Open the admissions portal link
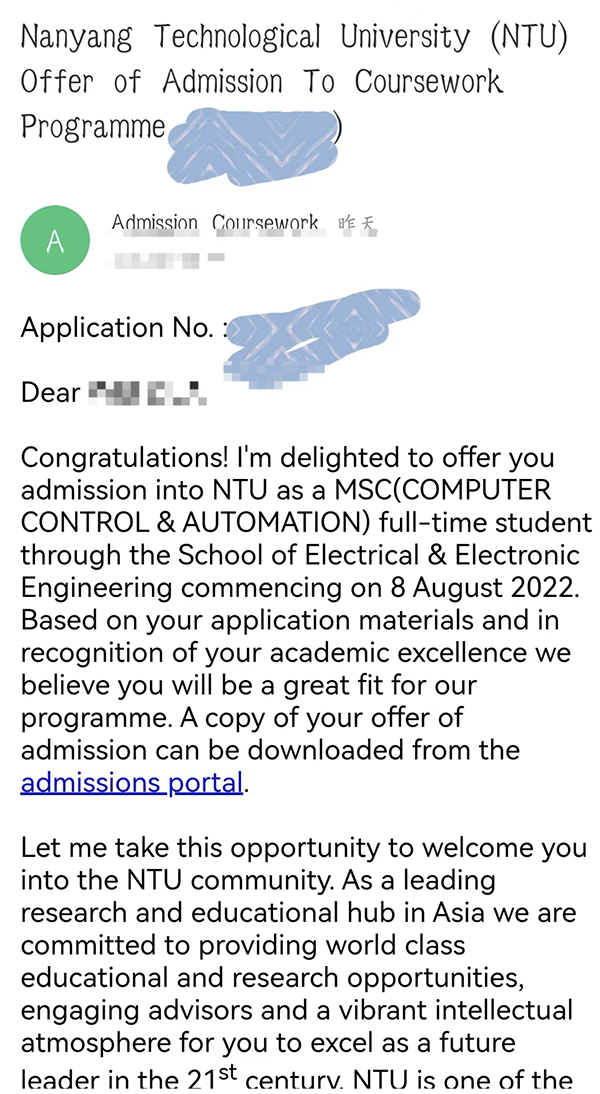Image resolution: width=600 pixels, height=1094 pixels. pos(132,781)
